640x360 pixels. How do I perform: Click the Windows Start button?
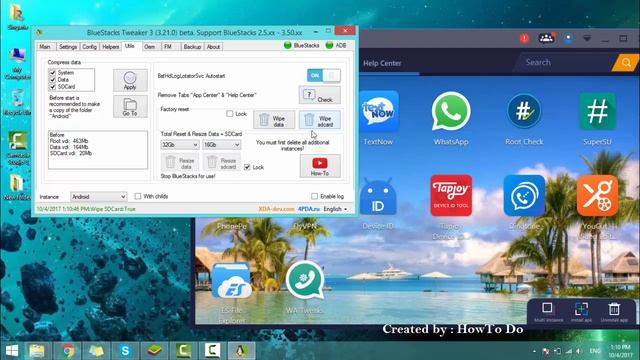(12, 351)
